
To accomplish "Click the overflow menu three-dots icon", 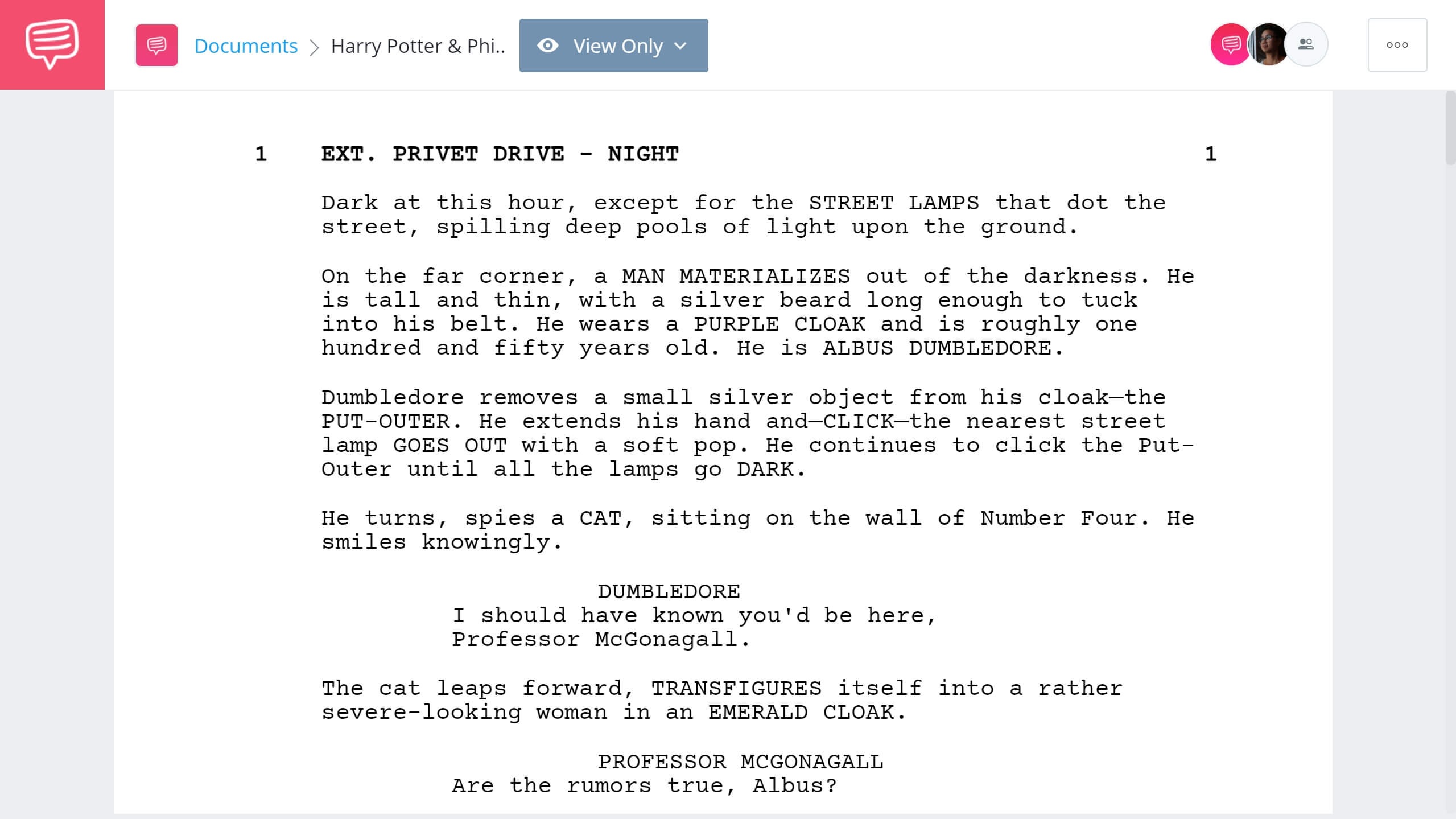I will [1397, 45].
